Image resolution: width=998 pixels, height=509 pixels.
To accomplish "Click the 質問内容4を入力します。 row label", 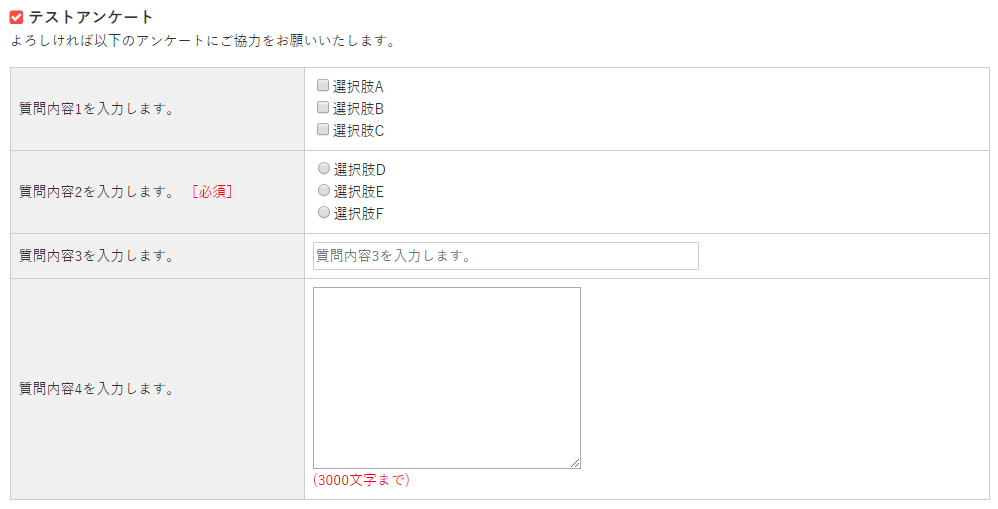I will point(97,389).
